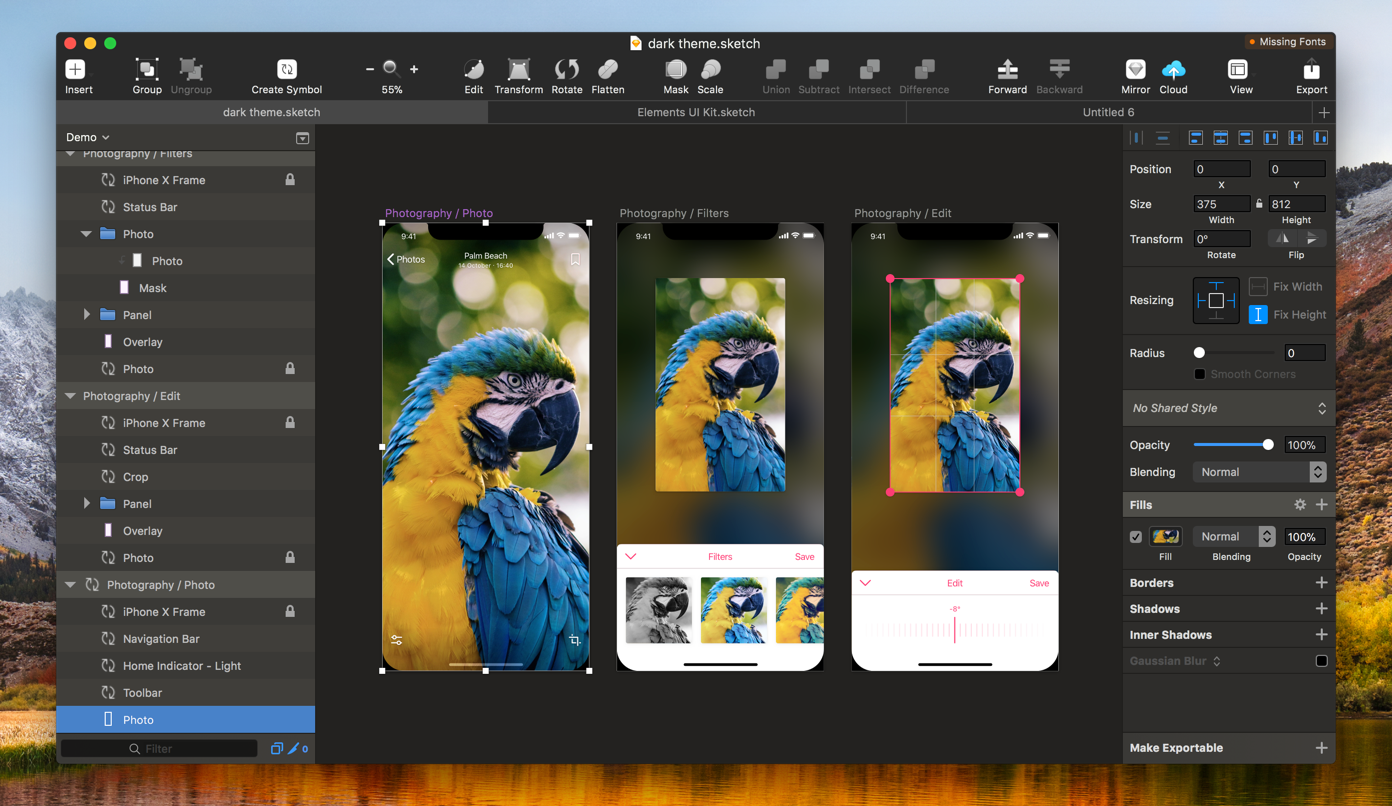Open the Blending mode Normal dropdown
The image size is (1392, 806).
pyautogui.click(x=1259, y=472)
